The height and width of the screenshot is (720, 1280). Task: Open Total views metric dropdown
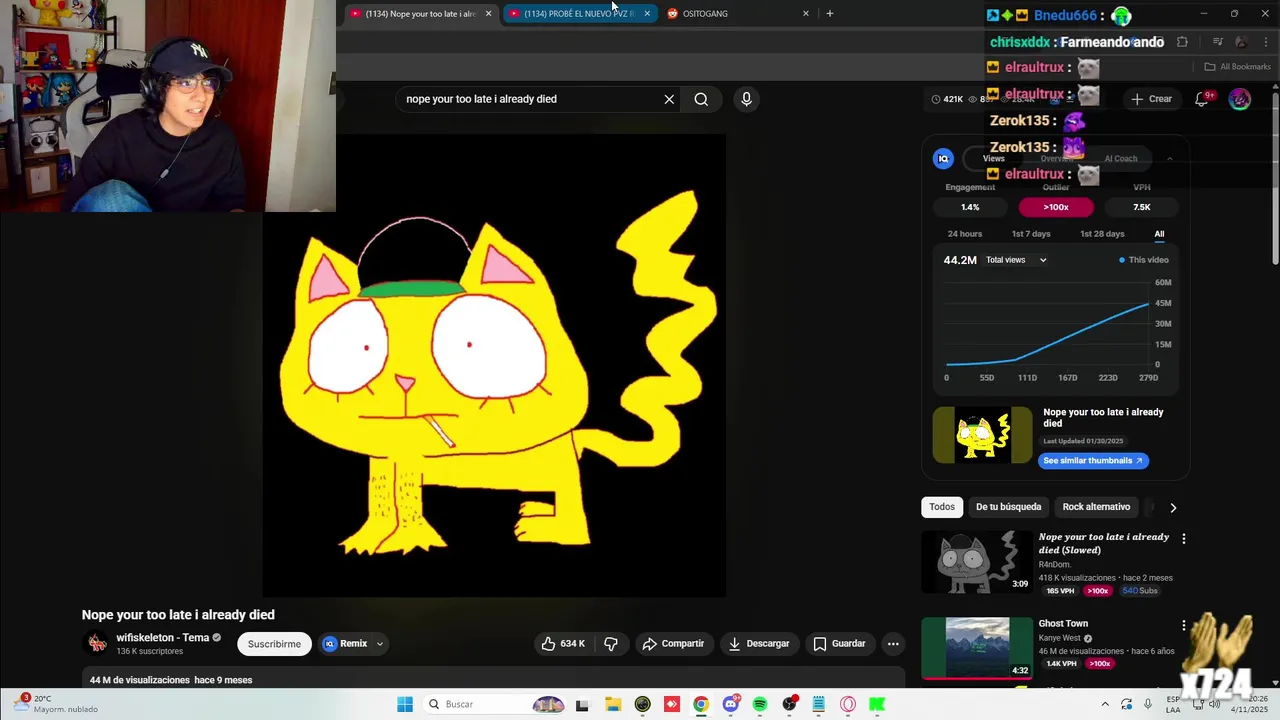coord(1017,260)
